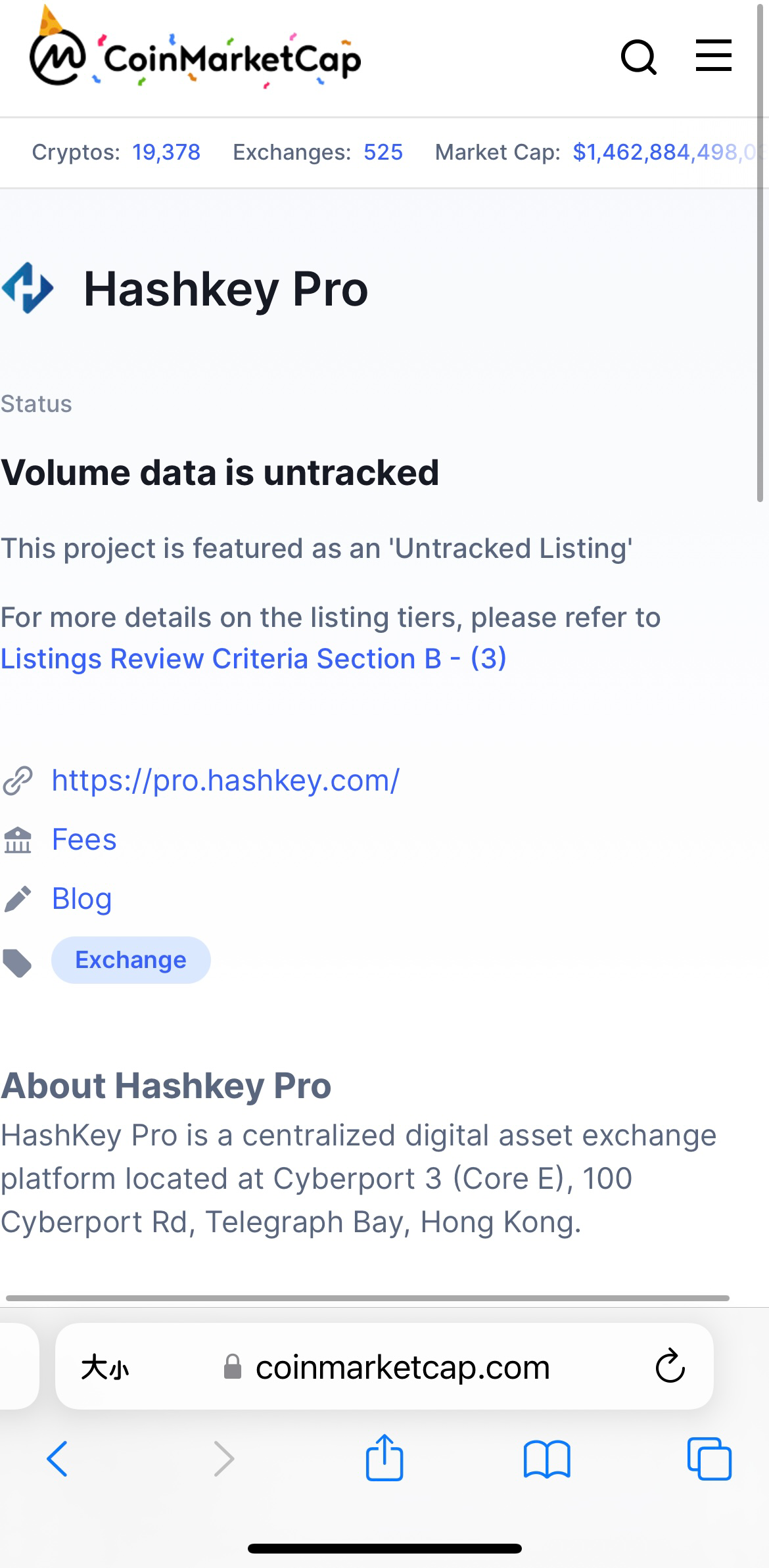
Task: Visit the pro.hashkey.com website link
Action: pyautogui.click(x=225, y=780)
